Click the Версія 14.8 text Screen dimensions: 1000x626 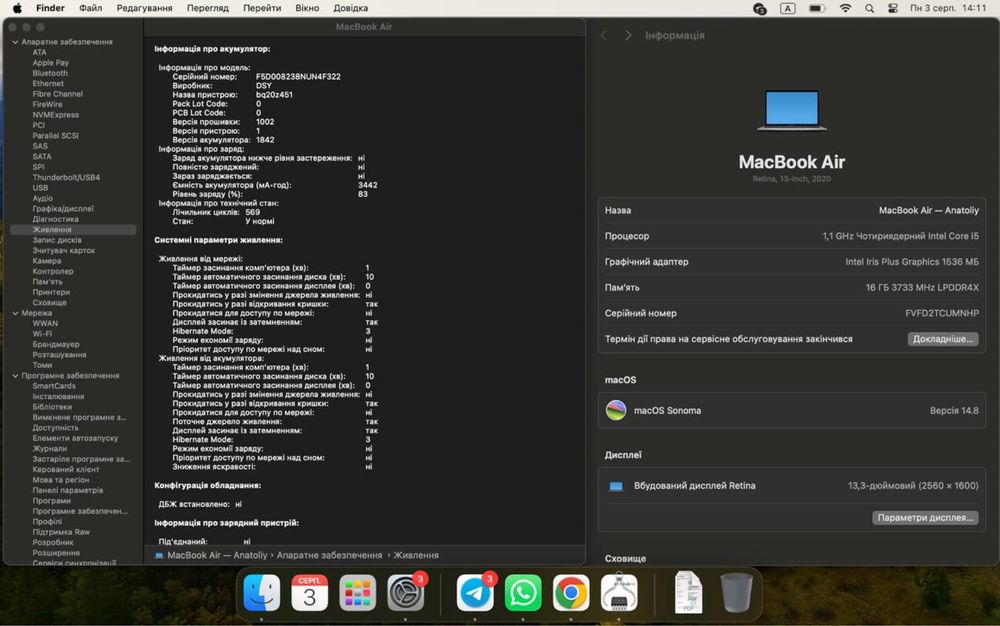click(954, 411)
